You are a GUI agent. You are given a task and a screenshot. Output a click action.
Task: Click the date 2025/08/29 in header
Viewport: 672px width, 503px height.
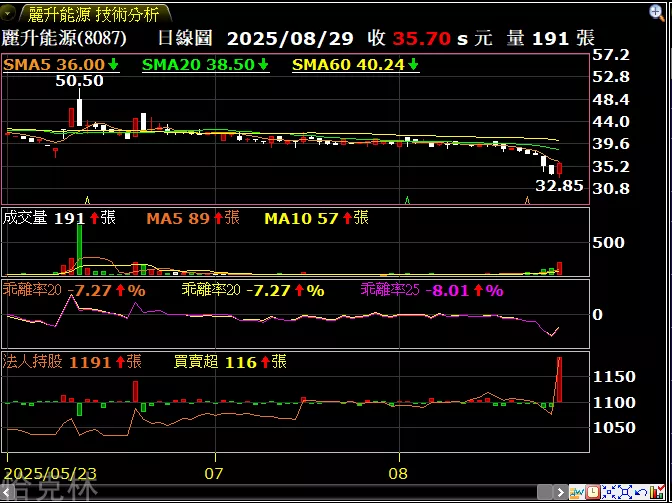coord(290,39)
